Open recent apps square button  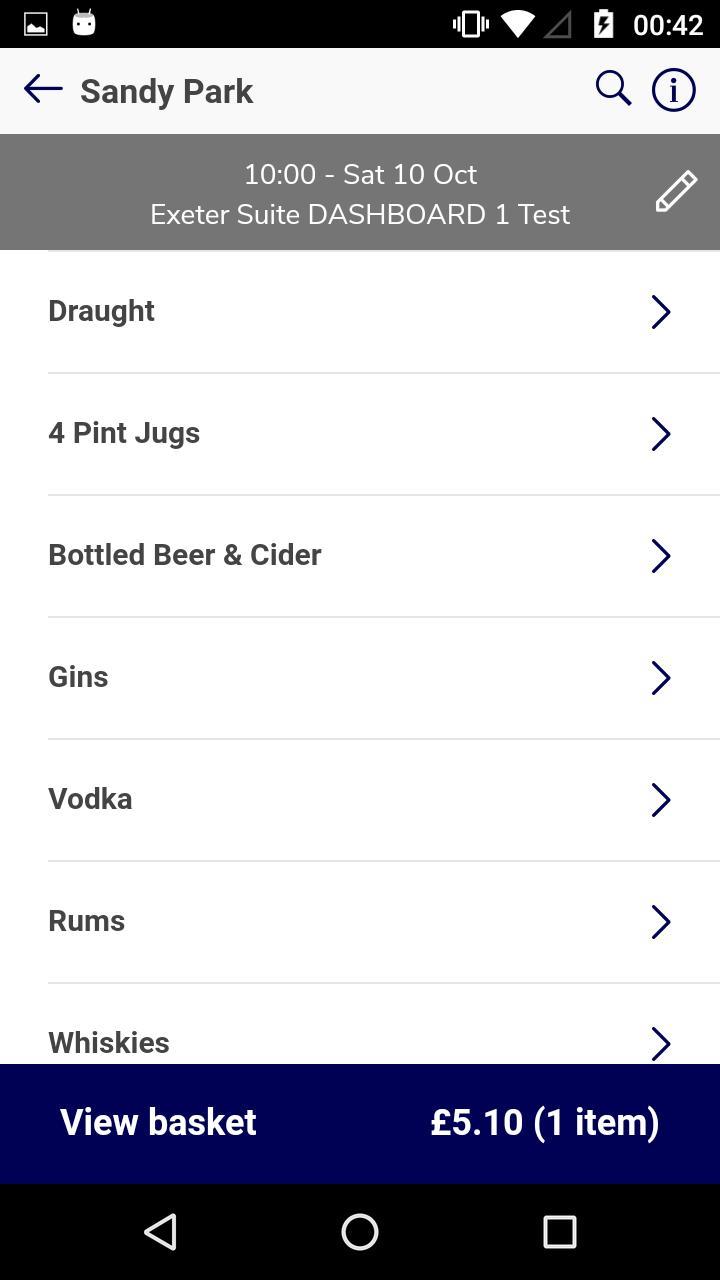(559, 1232)
